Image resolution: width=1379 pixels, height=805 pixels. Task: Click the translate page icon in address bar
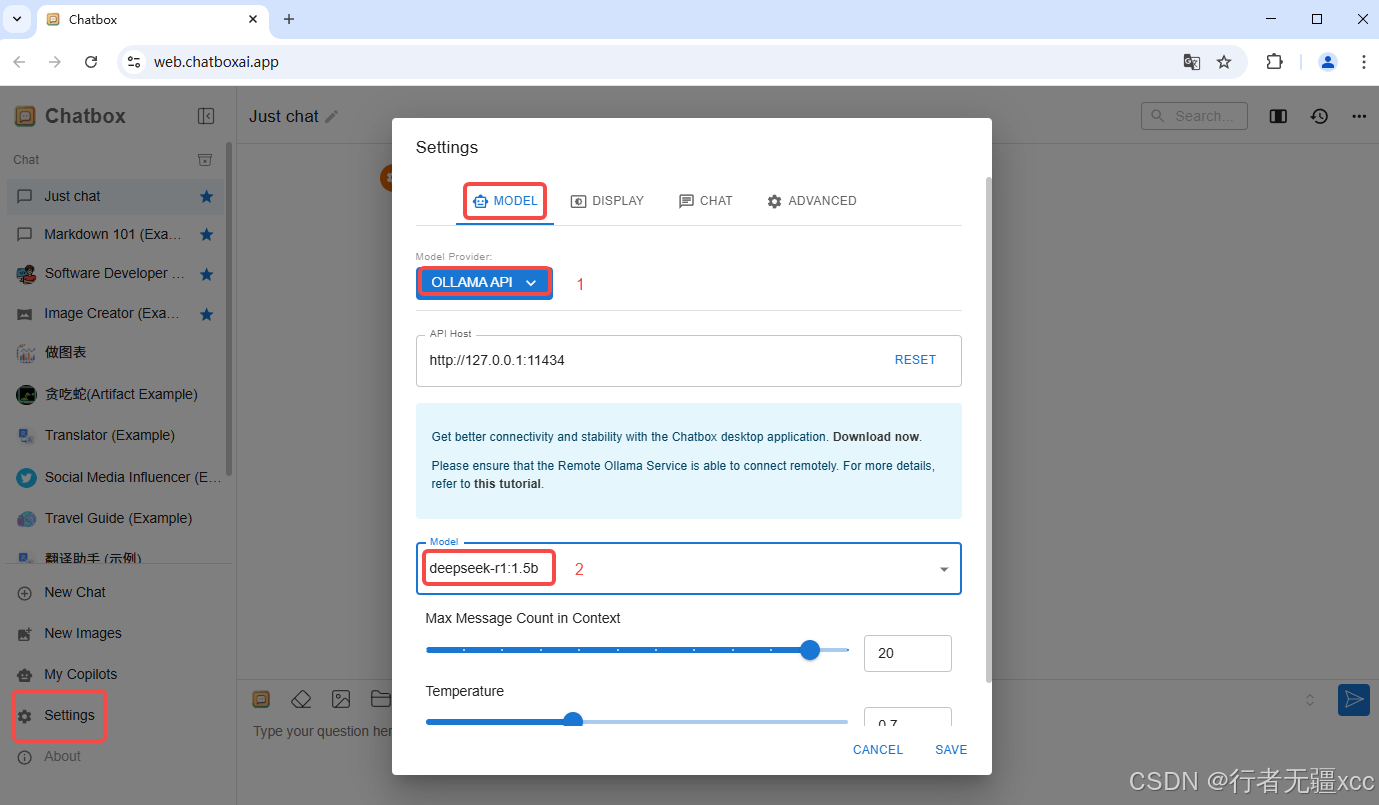1192,62
